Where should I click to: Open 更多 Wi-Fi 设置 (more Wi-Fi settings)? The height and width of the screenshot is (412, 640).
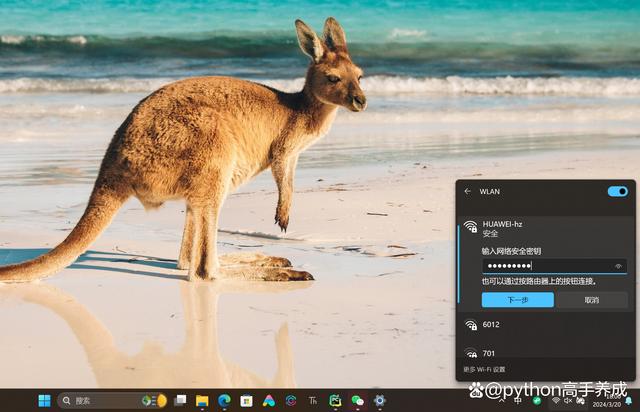[485, 370]
